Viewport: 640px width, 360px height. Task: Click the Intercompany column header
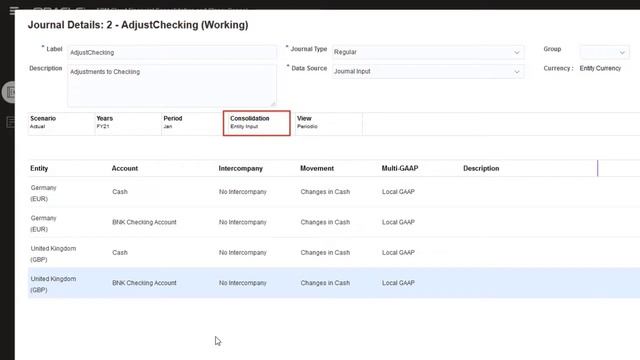[240, 168]
